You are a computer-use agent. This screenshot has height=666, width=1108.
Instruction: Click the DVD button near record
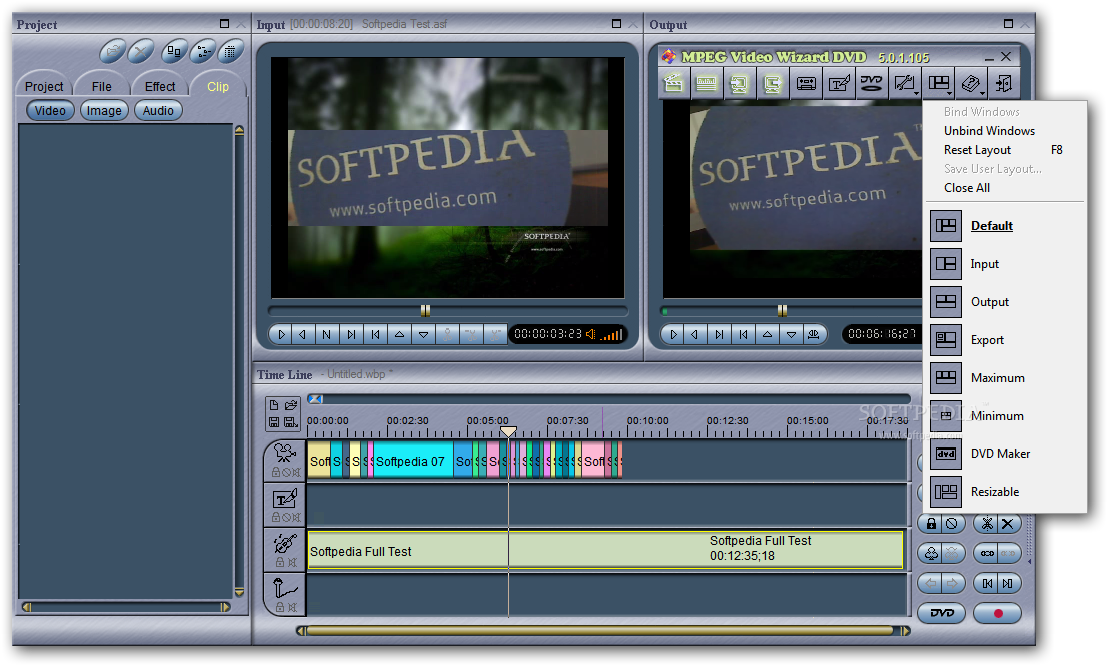coord(941,613)
